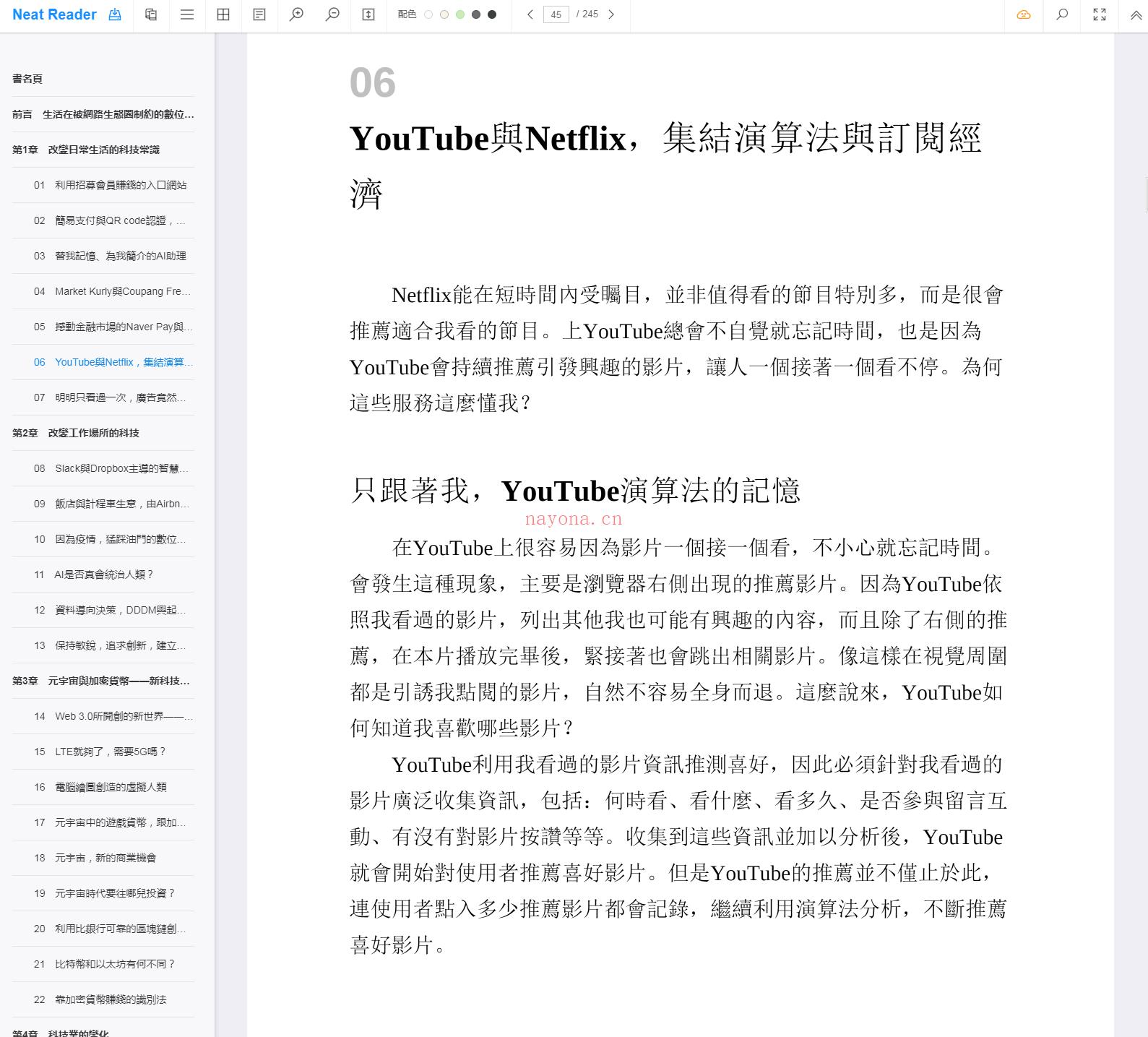Open section 21 比特幣和以太坊有何不同？
Screen dimensions: 1148x1037
coord(103,964)
